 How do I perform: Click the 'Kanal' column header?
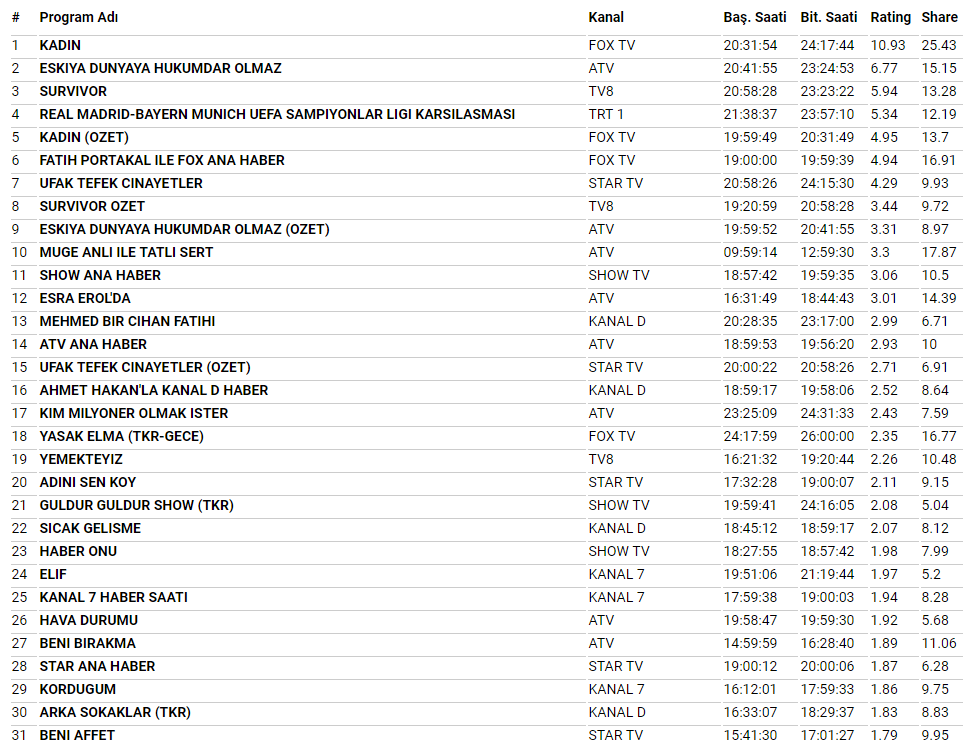(606, 17)
